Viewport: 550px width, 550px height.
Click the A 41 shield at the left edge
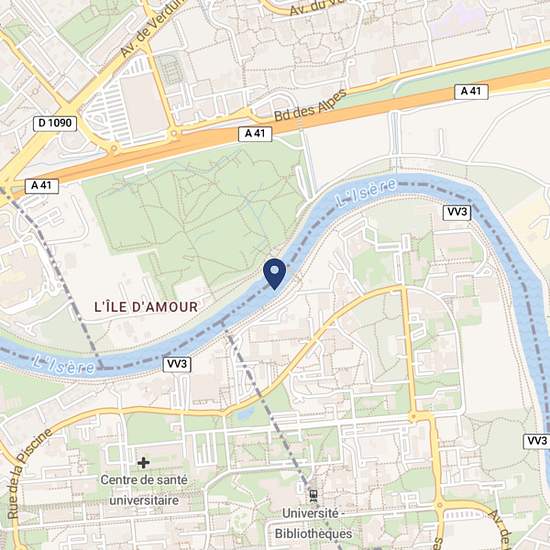click(41, 186)
